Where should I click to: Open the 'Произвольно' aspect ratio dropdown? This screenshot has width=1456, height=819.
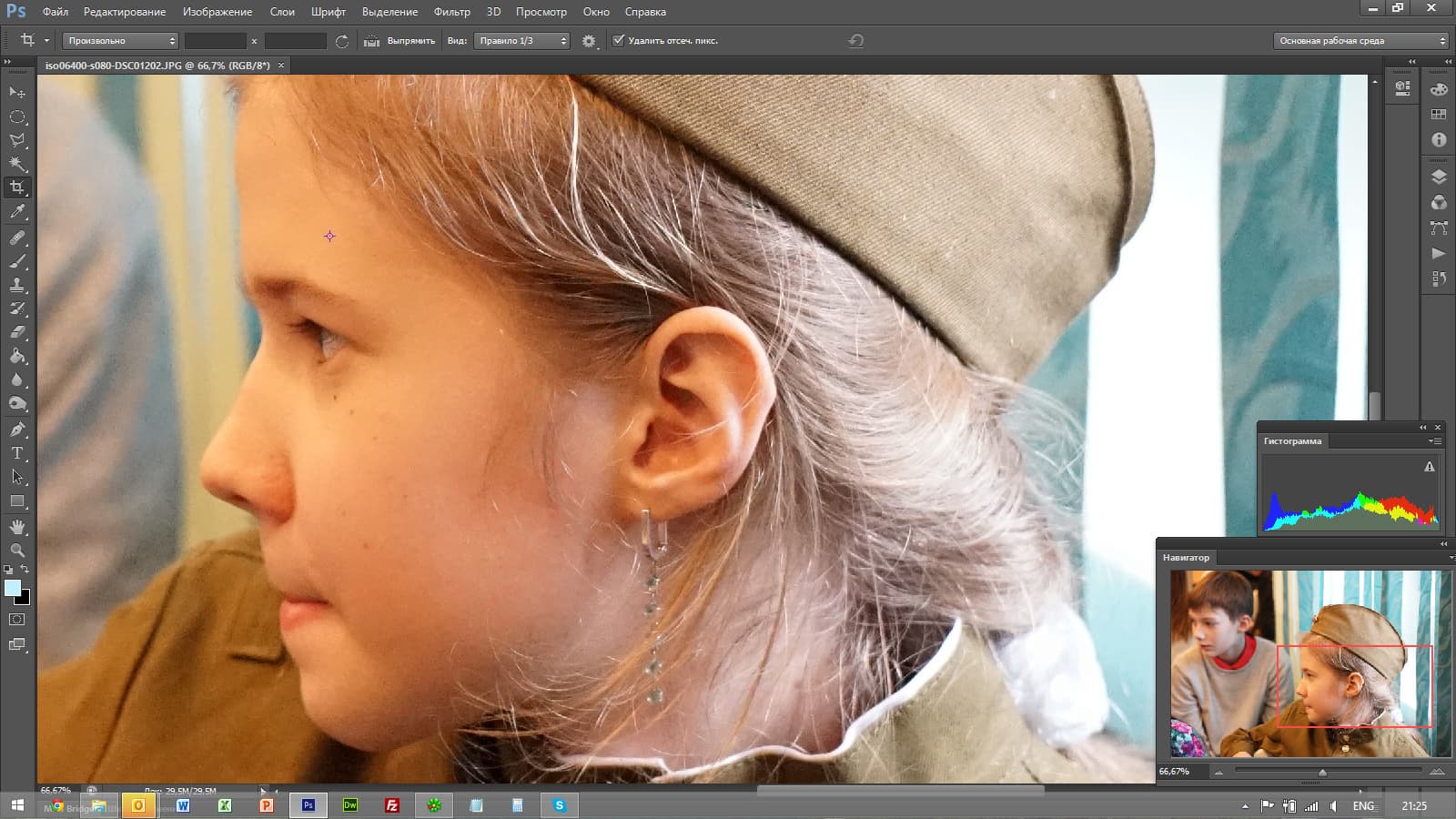[120, 41]
